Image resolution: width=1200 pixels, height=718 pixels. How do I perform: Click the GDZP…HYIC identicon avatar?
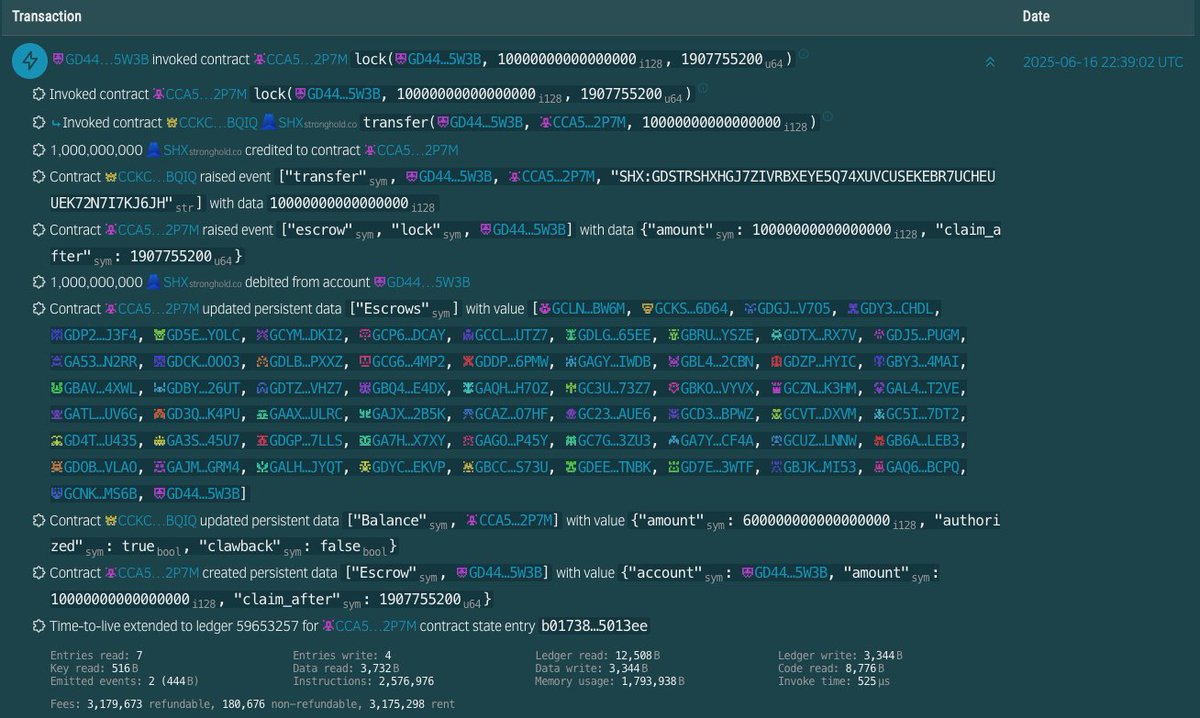(776, 361)
